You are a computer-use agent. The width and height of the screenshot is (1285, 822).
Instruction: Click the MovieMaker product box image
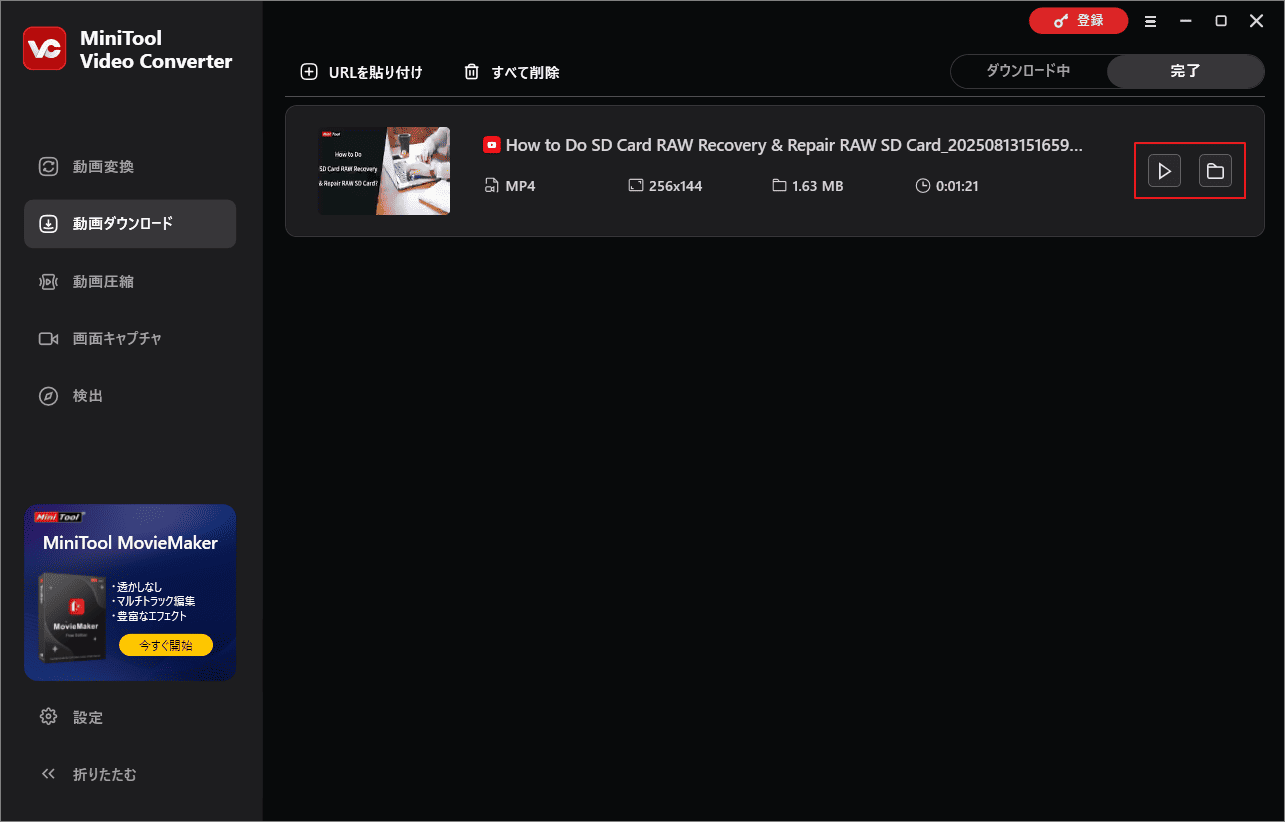[73, 619]
